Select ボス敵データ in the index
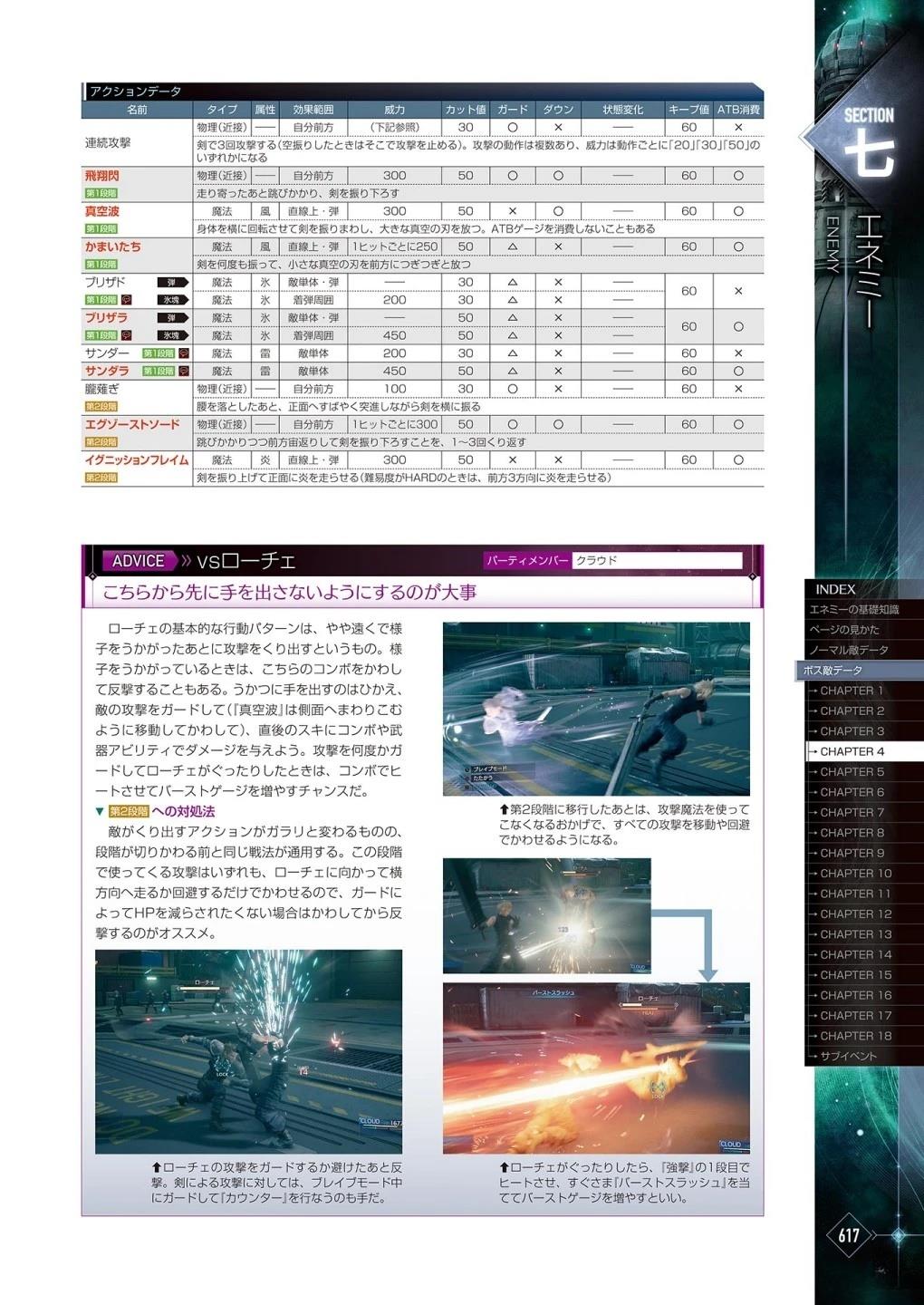The width and height of the screenshot is (924, 1305). [x=833, y=671]
